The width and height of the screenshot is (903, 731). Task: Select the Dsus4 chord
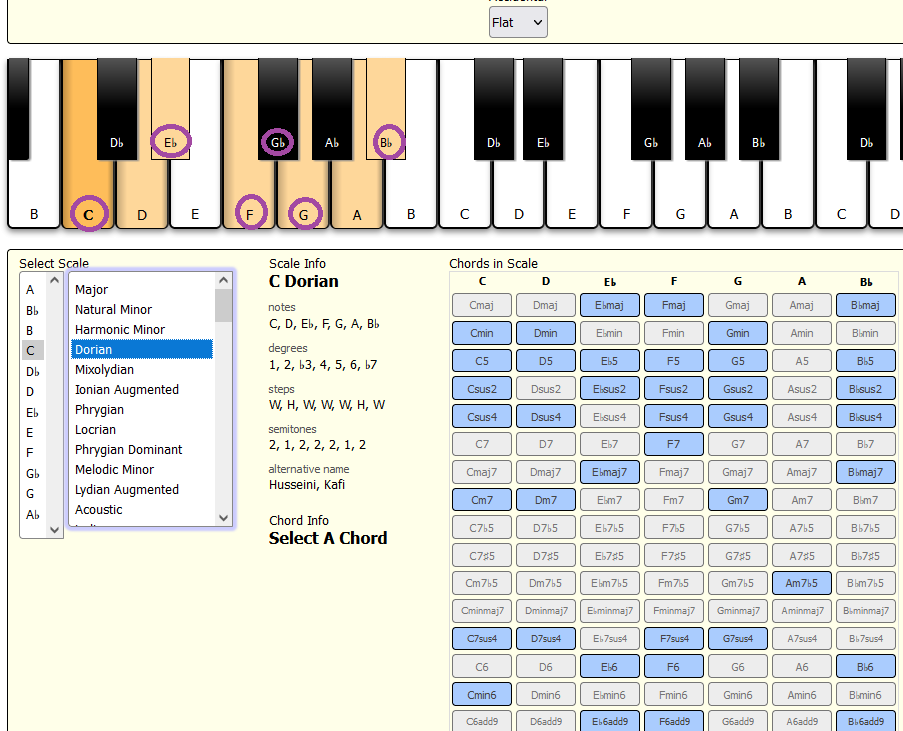[546, 416]
